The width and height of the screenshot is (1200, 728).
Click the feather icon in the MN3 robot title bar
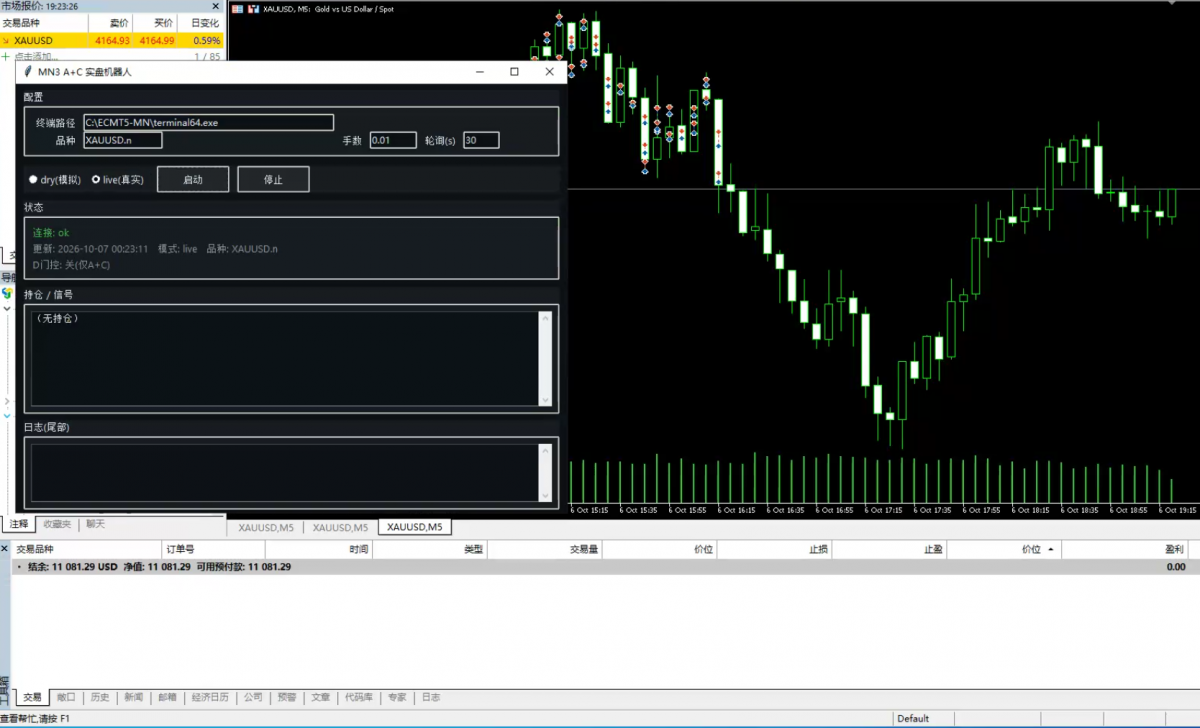[x=27, y=72]
